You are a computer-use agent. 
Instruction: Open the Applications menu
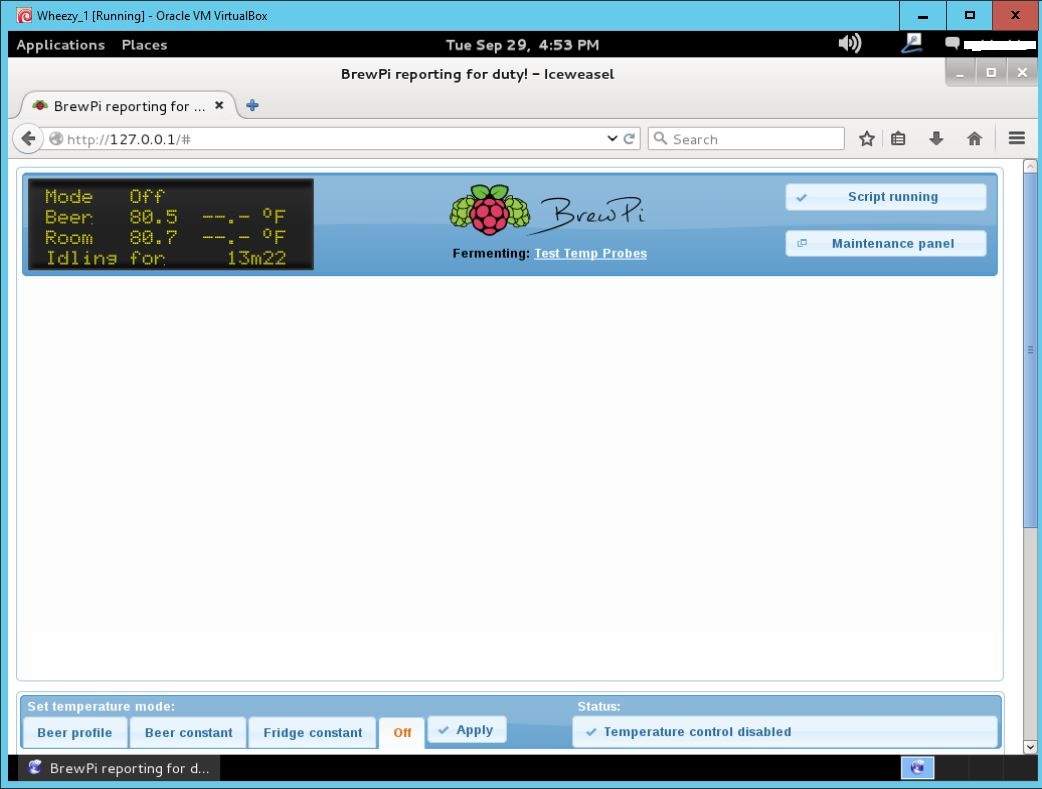pyautogui.click(x=60, y=45)
